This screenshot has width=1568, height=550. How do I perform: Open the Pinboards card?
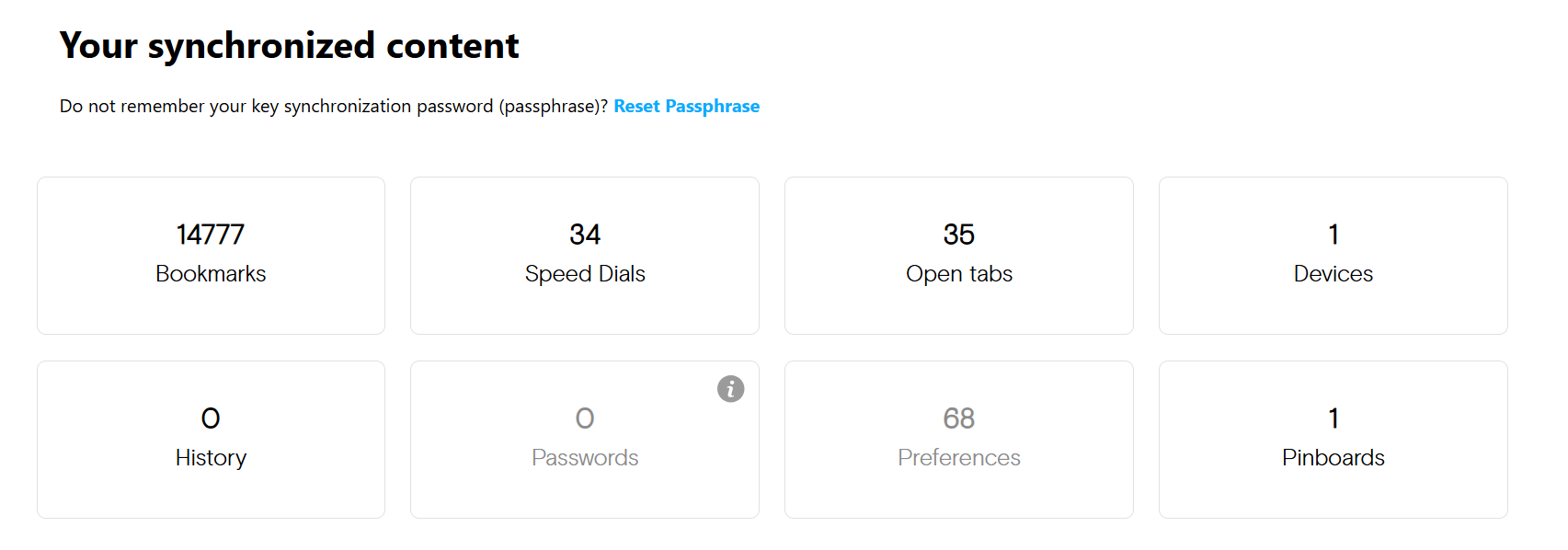pos(1333,440)
